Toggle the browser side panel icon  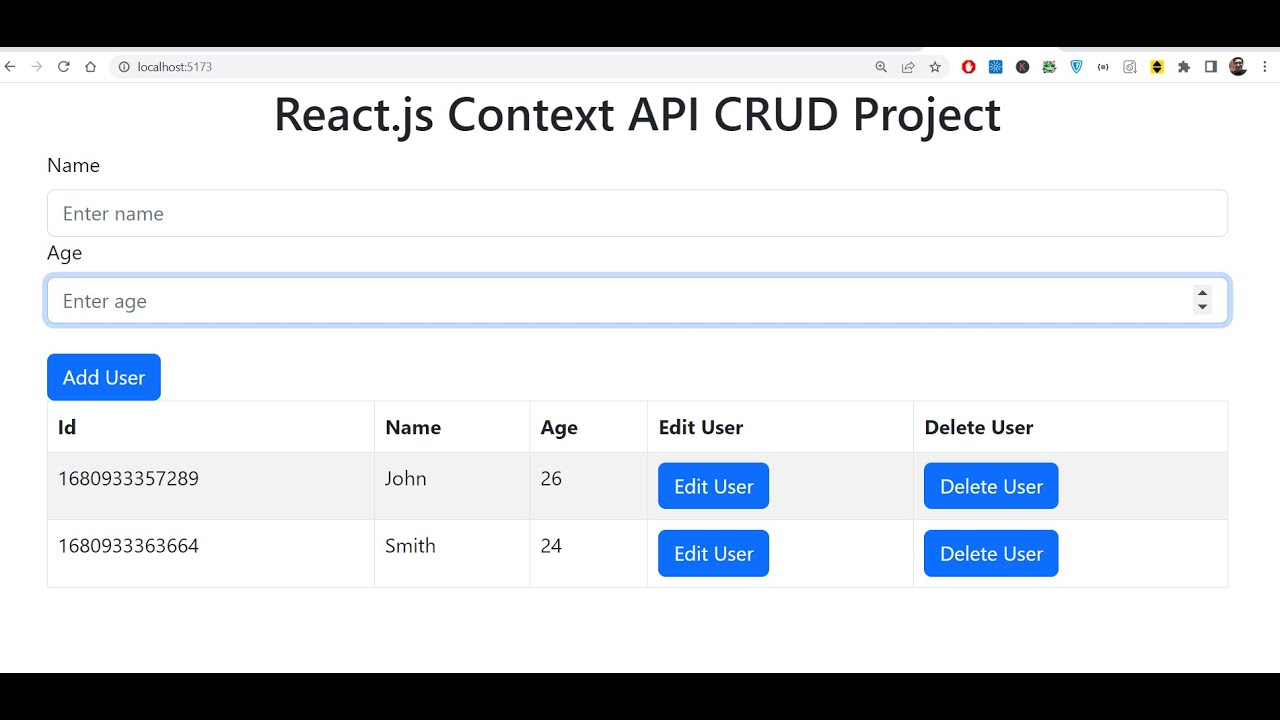coord(1210,67)
